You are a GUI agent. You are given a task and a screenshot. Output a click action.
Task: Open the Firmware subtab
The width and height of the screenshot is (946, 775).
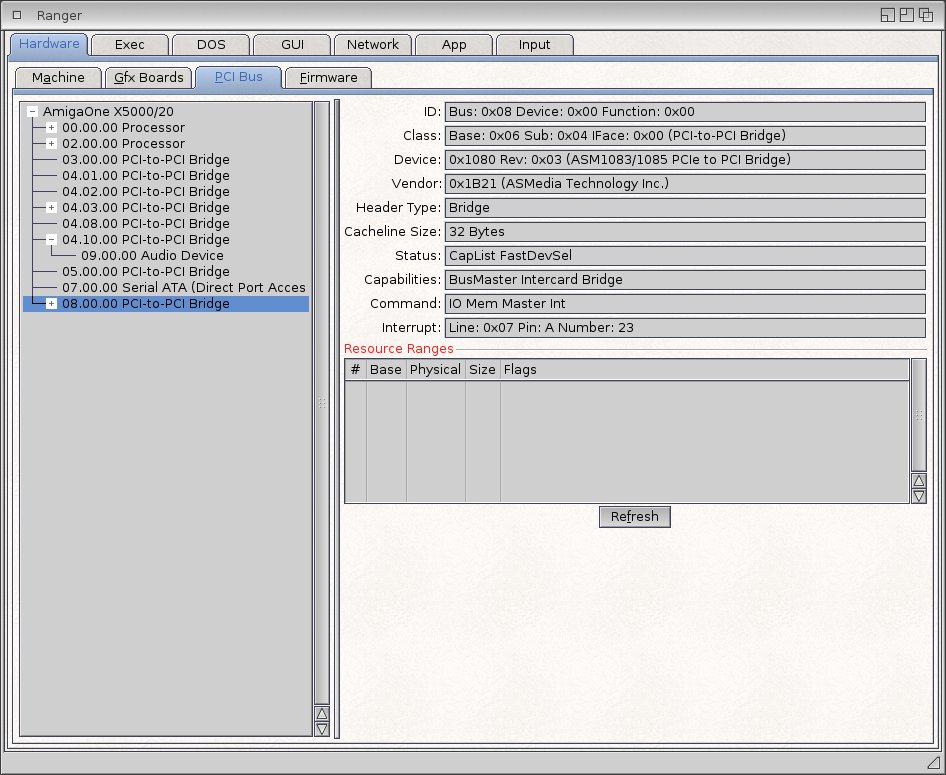coord(328,78)
